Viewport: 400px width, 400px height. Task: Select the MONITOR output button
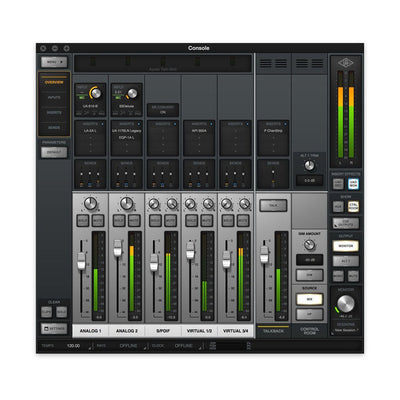point(346,246)
